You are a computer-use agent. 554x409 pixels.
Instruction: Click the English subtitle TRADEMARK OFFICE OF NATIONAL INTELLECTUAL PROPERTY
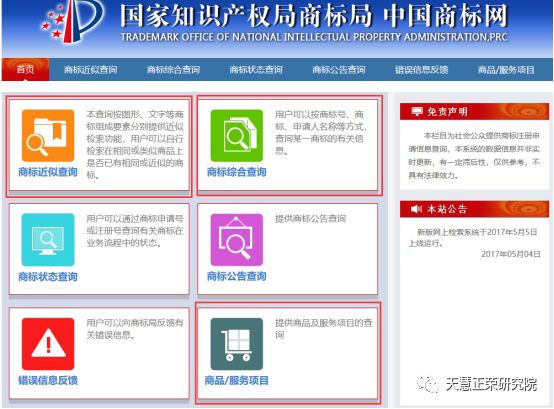pyautogui.click(x=314, y=37)
